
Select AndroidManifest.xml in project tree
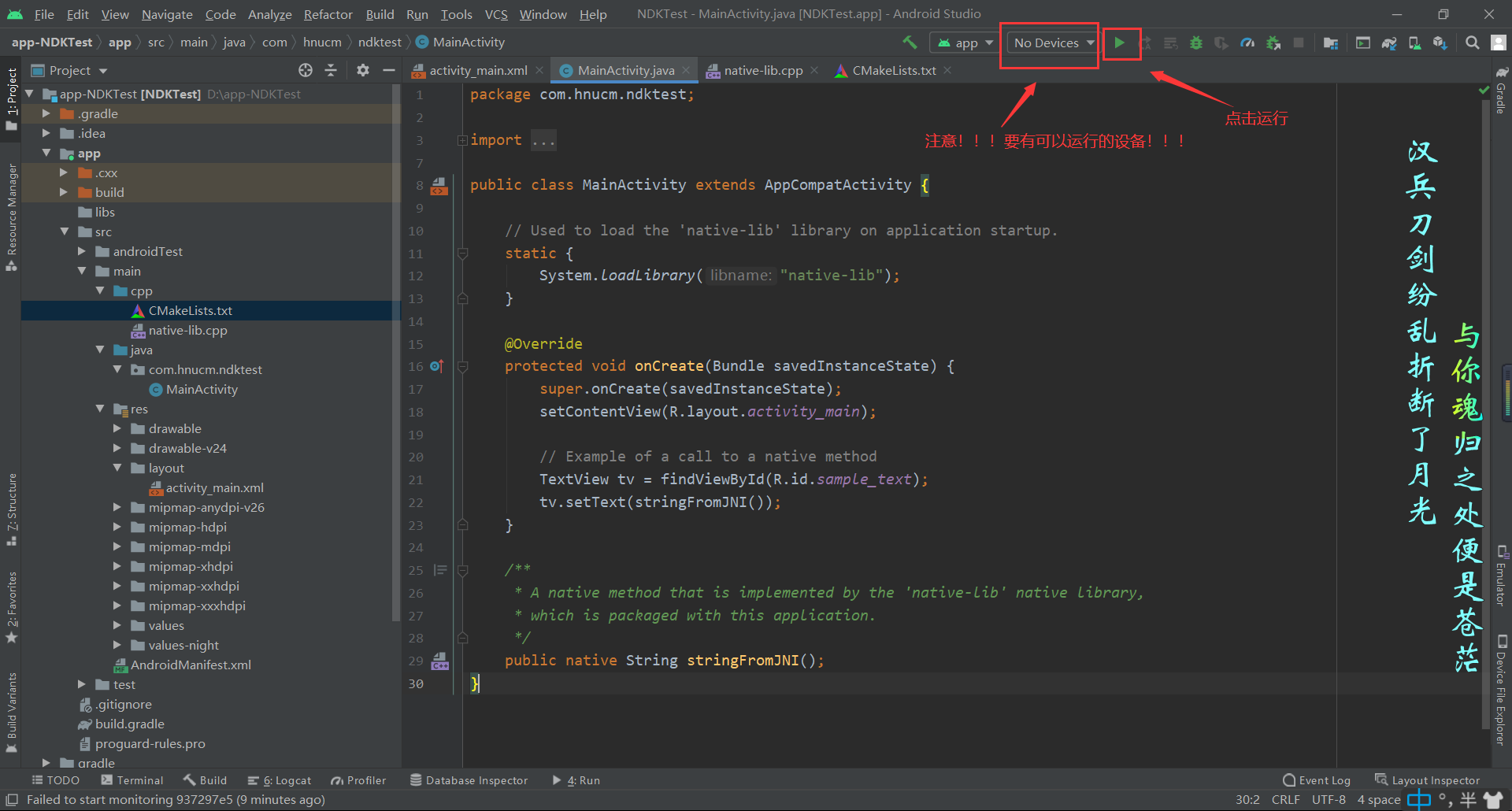coord(191,665)
